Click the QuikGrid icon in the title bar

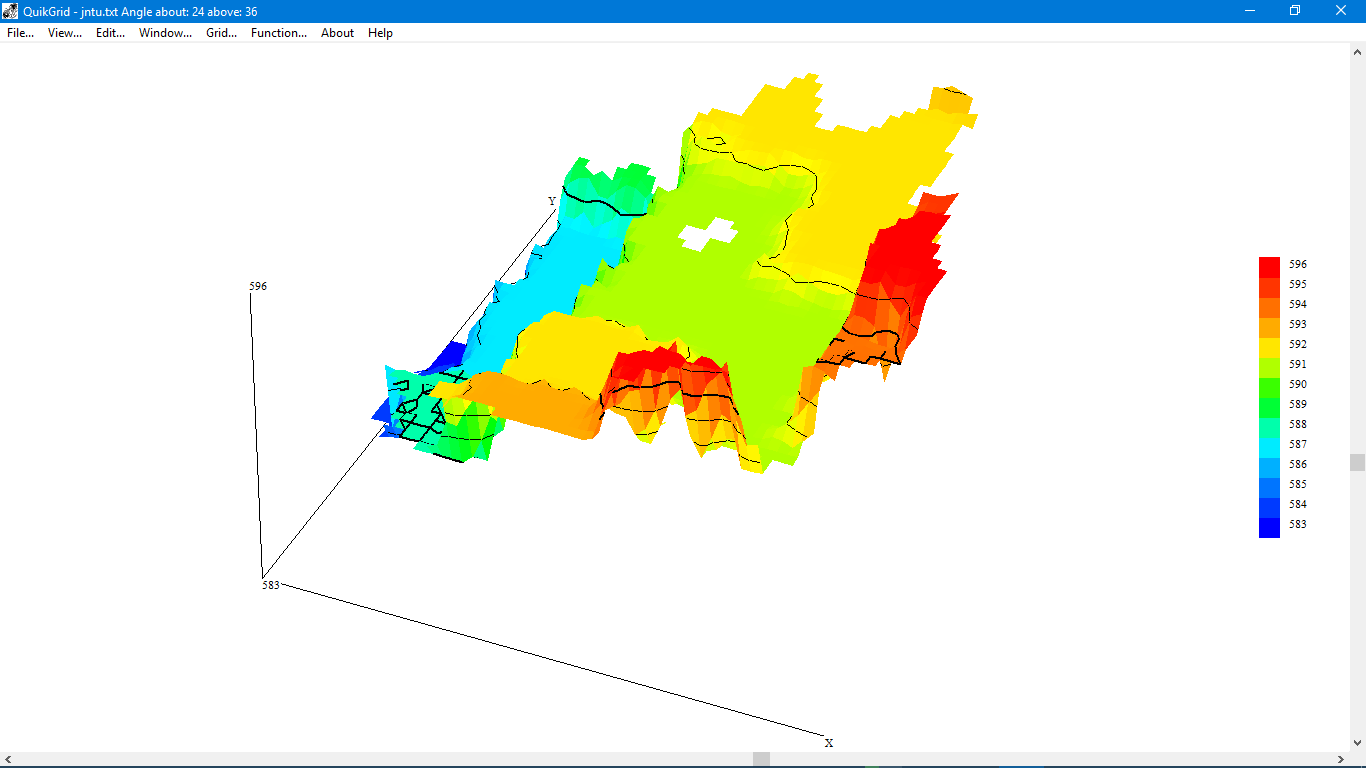[11, 11]
